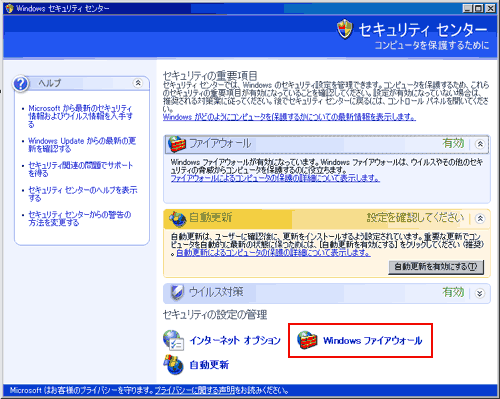Open Windows ファイアウォール settings link
The width and height of the screenshot is (500, 399).
(x=373, y=341)
